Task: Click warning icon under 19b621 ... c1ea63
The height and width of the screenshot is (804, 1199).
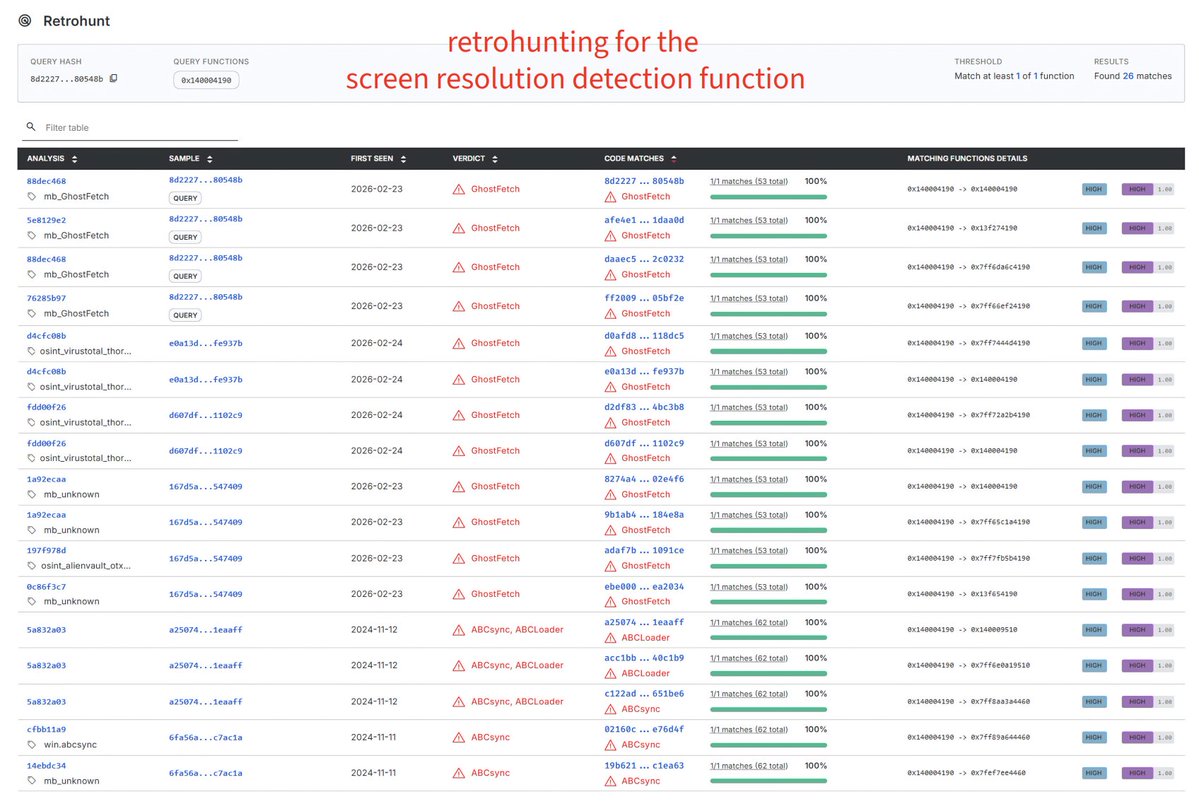Action: (610, 781)
